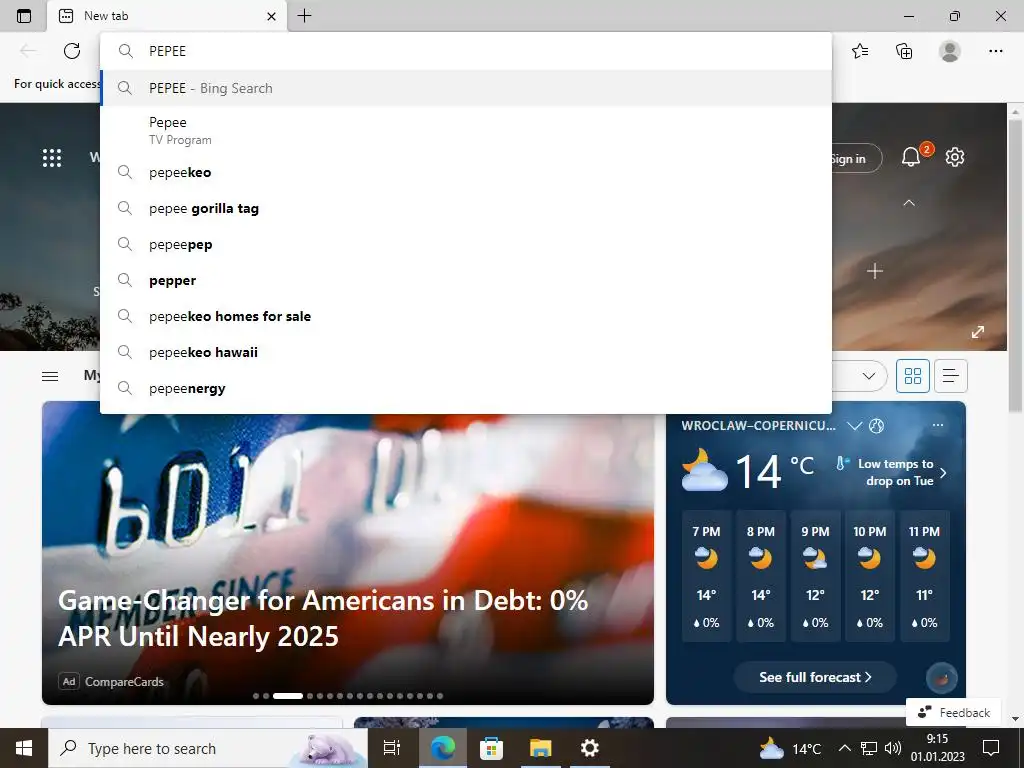Screen dimensions: 1024x768
Task: Expand background image with diagonal arrows
Action: [x=978, y=332]
